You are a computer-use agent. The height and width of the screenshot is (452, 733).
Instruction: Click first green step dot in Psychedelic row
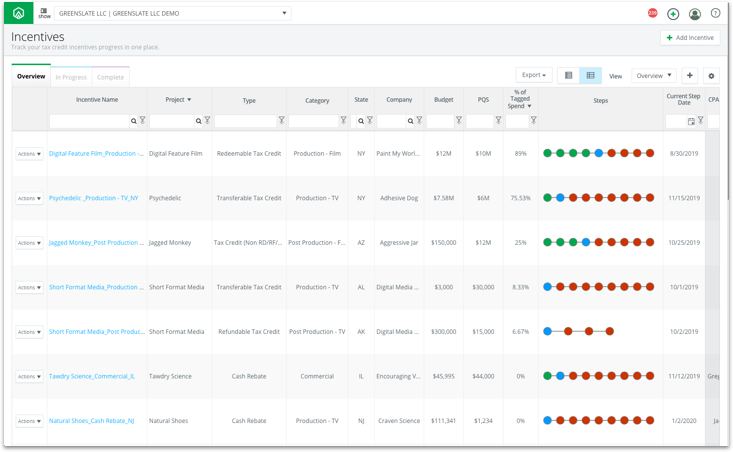(x=547, y=197)
